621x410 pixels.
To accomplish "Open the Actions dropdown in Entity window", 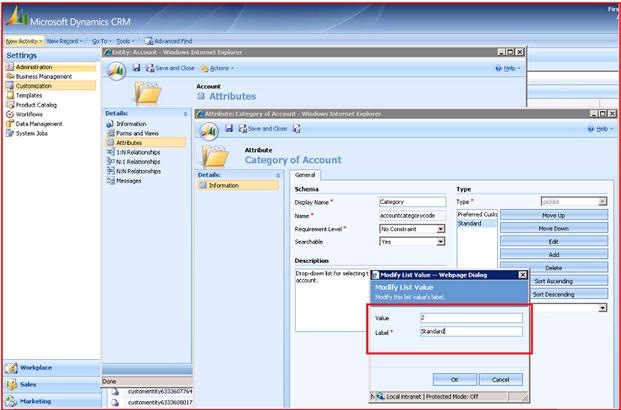I will [x=219, y=68].
